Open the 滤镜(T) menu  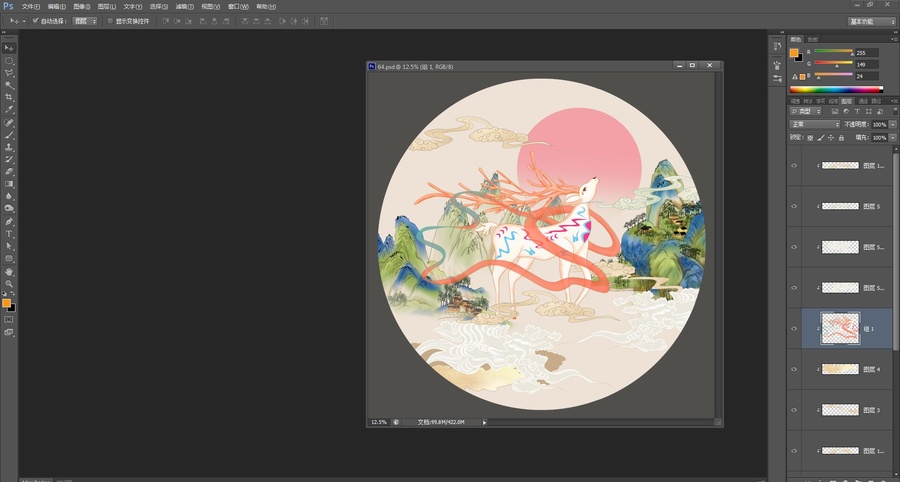point(184,6)
